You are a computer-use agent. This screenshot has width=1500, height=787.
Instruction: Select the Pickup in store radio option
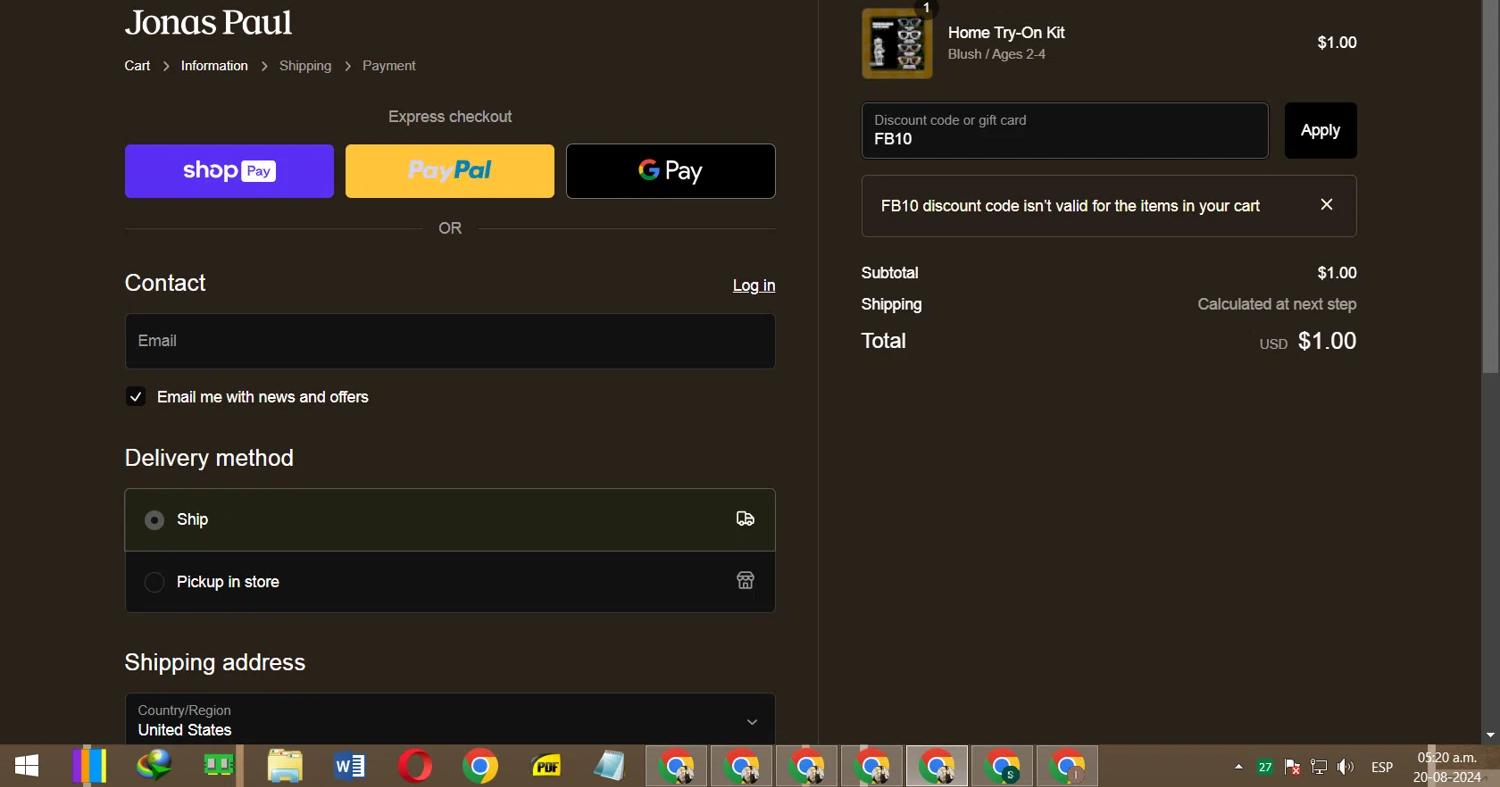154,582
